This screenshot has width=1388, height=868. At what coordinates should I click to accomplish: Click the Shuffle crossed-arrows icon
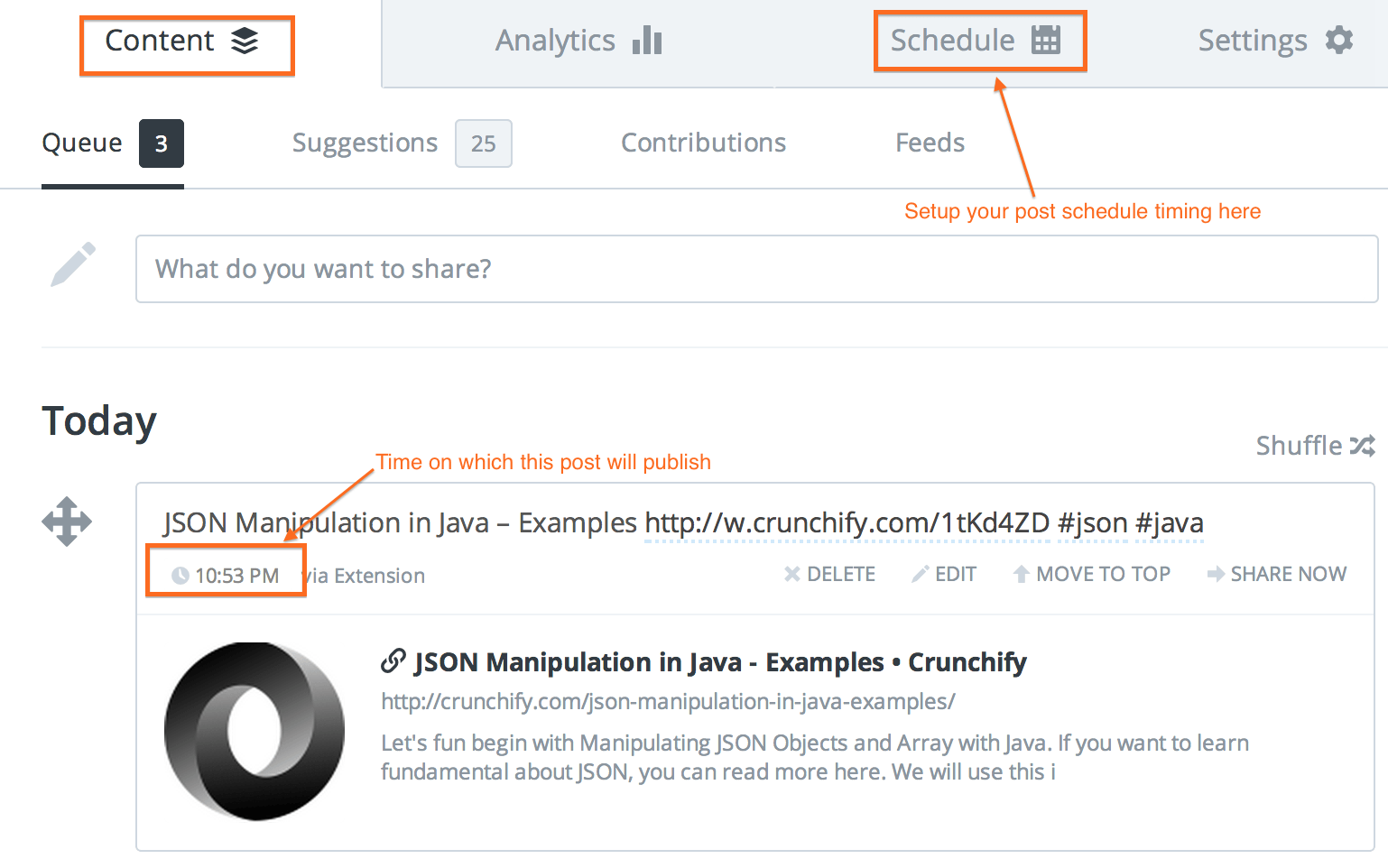coord(1363,445)
